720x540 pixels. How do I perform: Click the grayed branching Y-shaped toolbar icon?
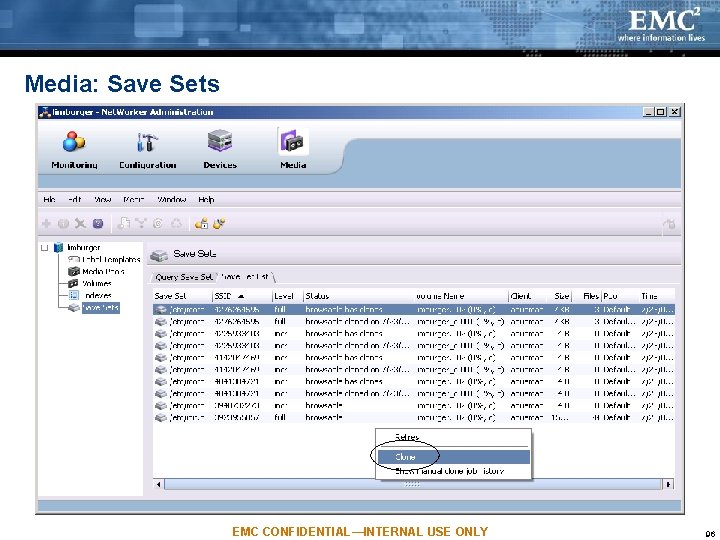141,224
